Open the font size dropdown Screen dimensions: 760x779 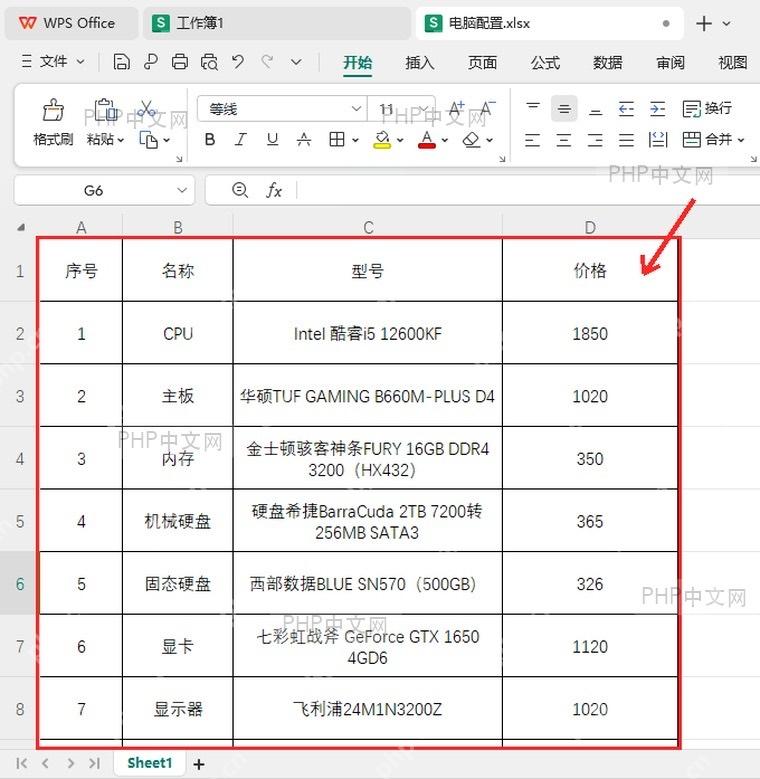pyautogui.click(x=423, y=108)
